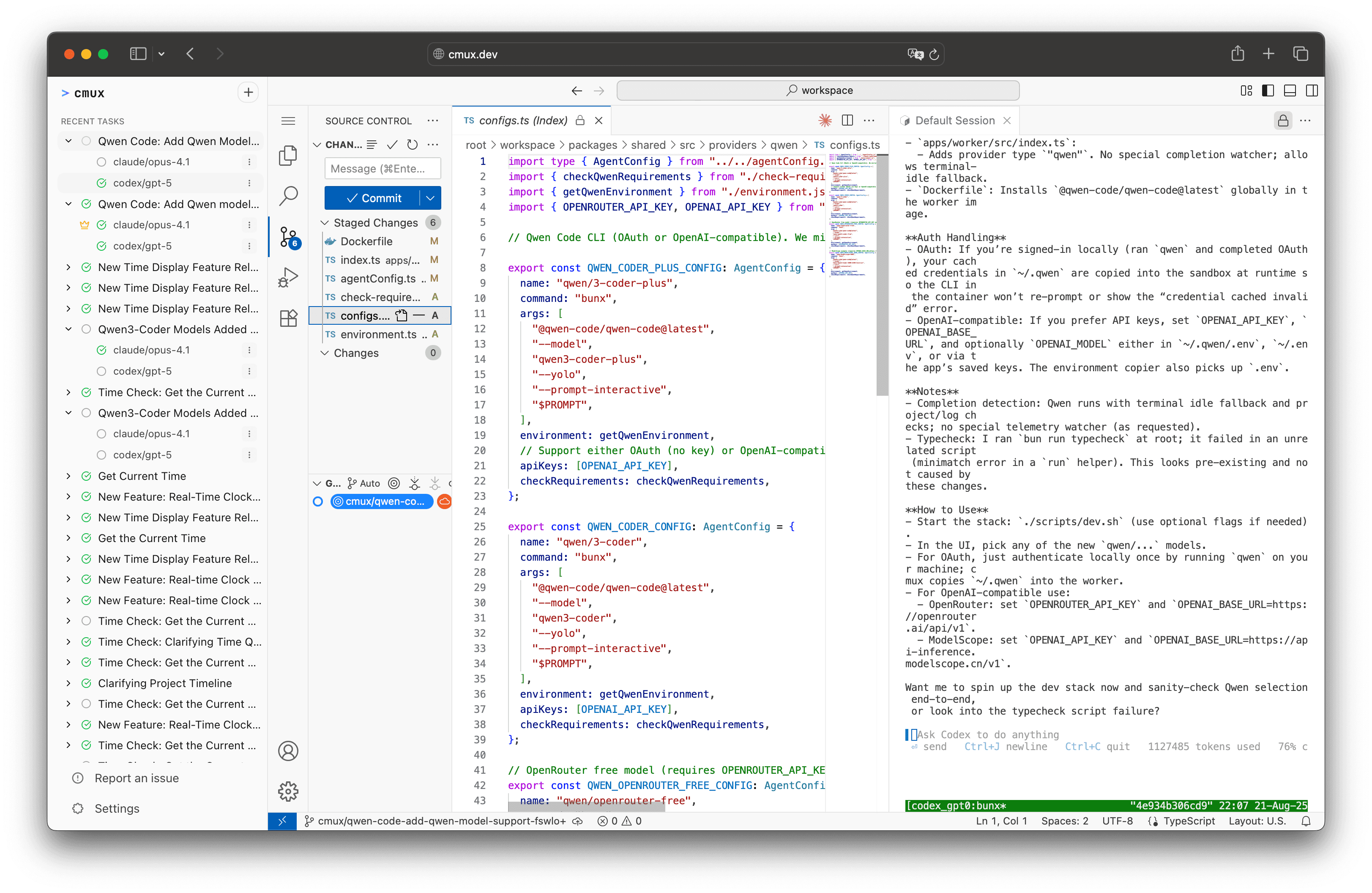Select the circle radio next to cmux/qwen-co branch
1372x893 pixels.
click(317, 501)
